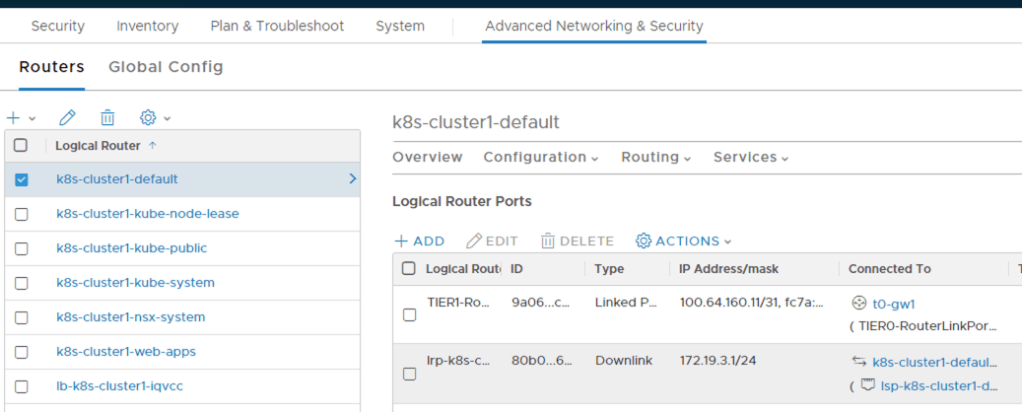The height and width of the screenshot is (412, 1022).
Task: Open the Routing dropdown menu
Action: [656, 157]
